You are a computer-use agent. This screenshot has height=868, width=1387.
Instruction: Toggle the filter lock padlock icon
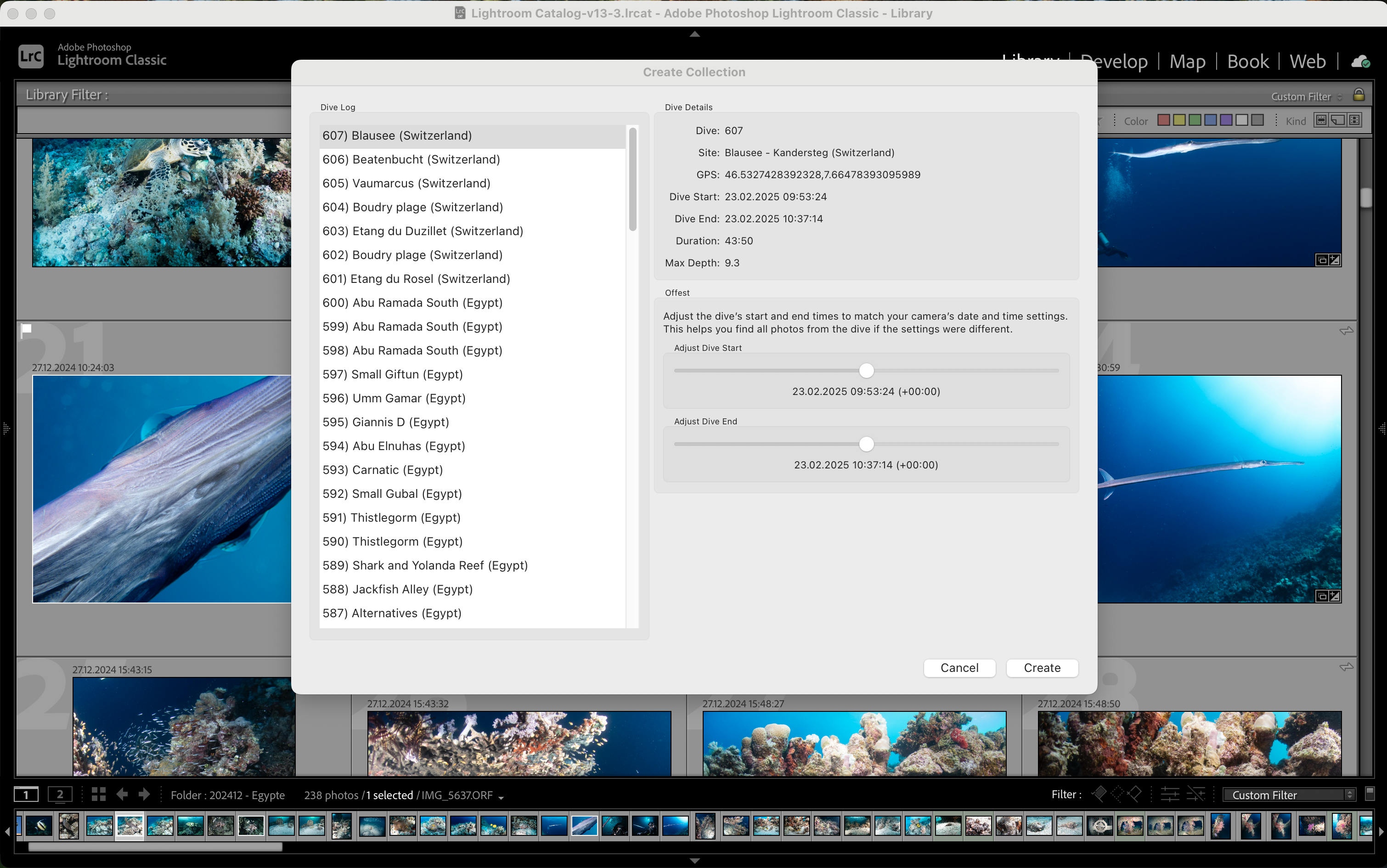pyautogui.click(x=1359, y=95)
